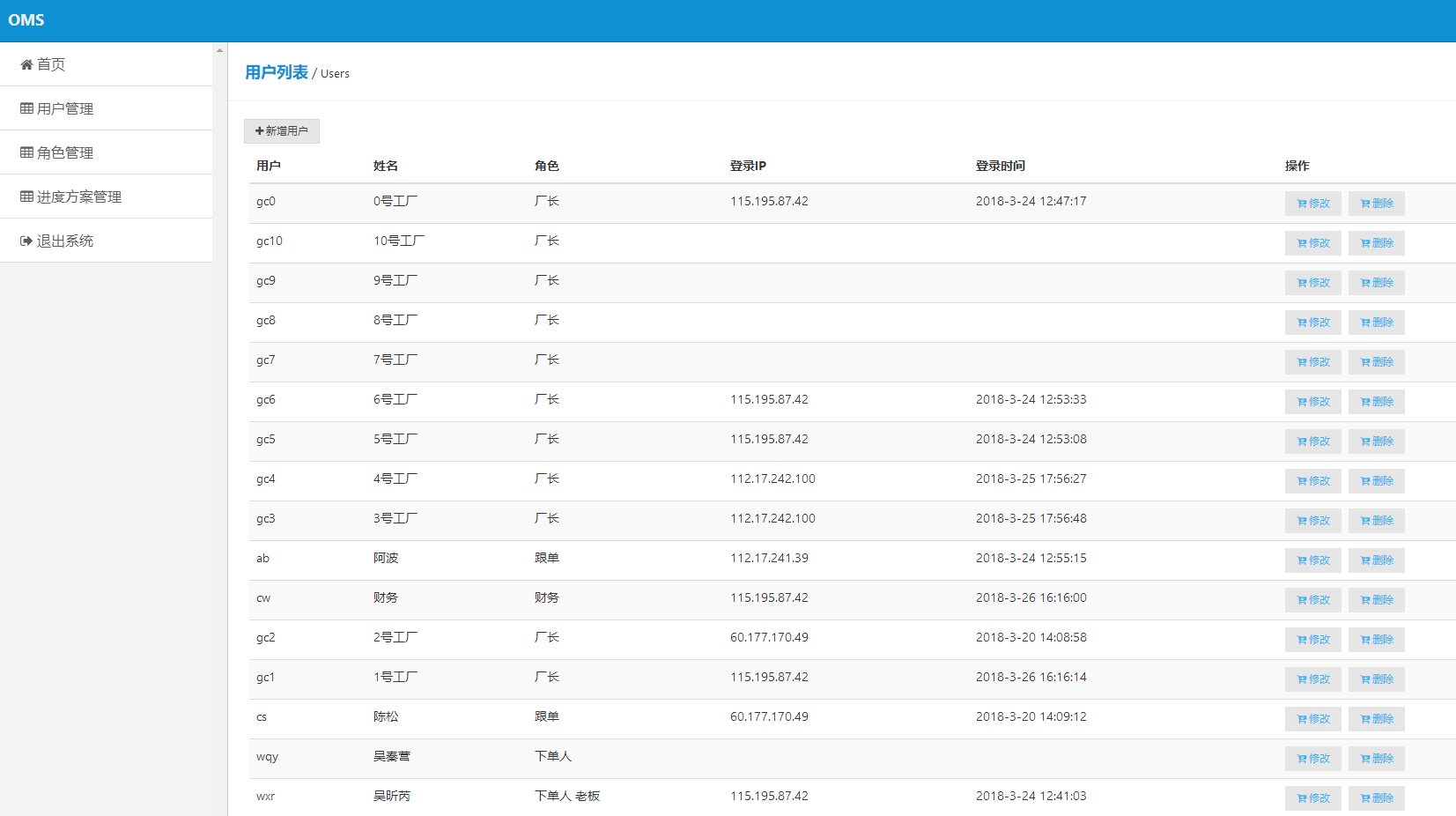Click the 用户 column header
1456x816 pixels.
[269, 166]
